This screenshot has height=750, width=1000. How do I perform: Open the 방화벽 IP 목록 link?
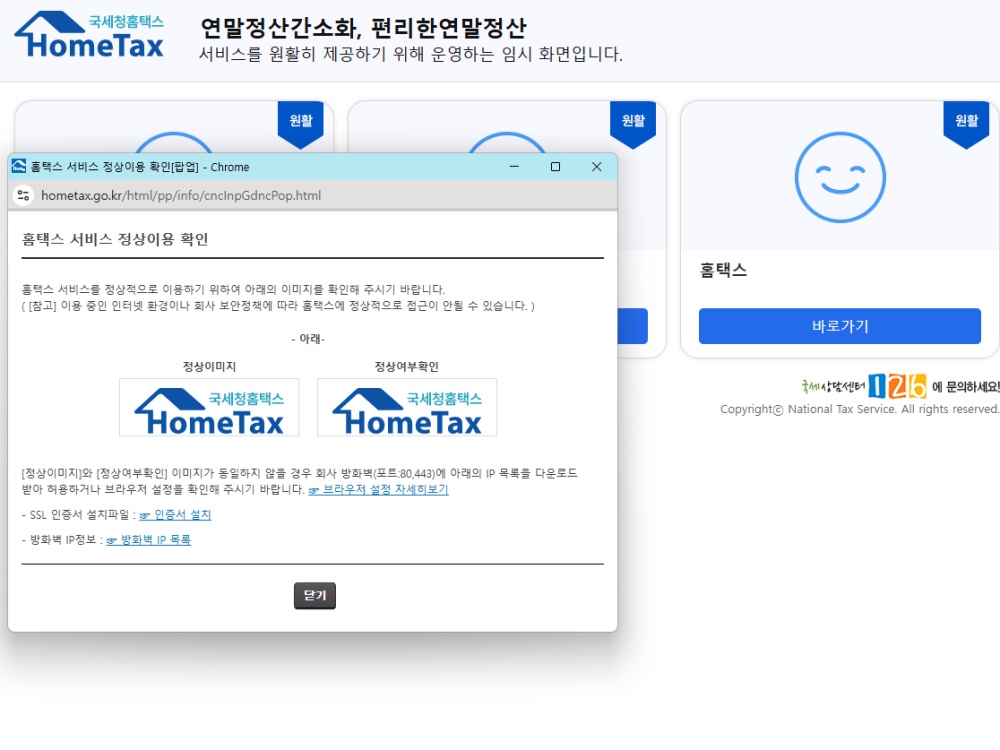coord(149,540)
